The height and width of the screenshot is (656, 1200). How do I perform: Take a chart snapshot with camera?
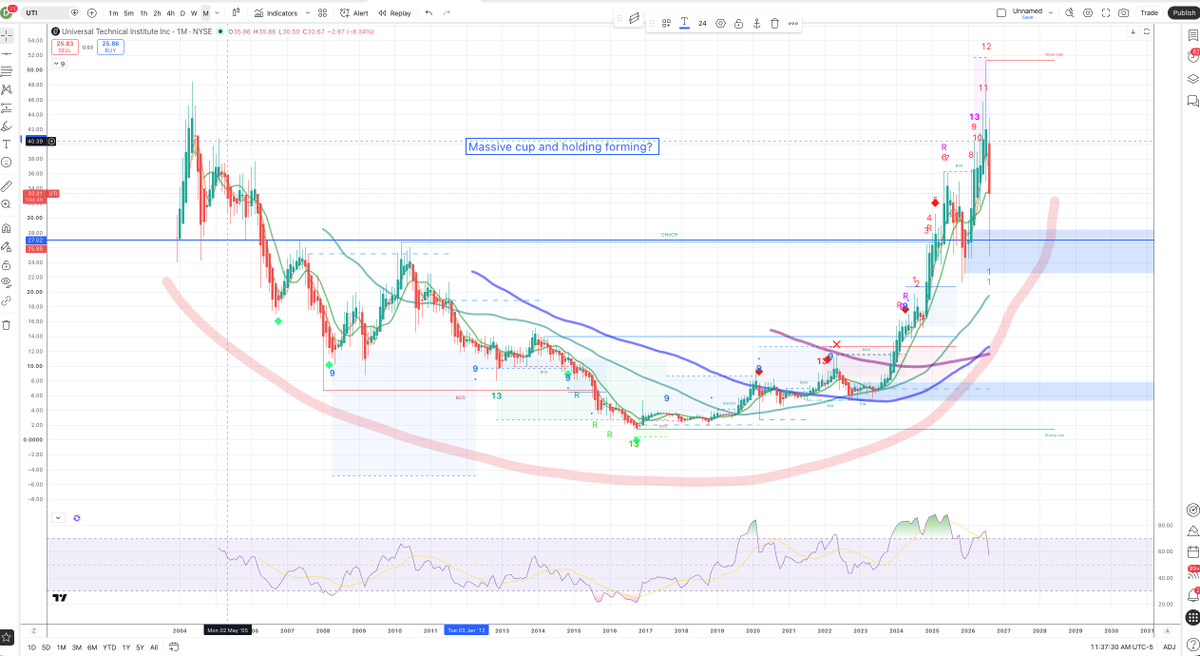(x=1124, y=13)
